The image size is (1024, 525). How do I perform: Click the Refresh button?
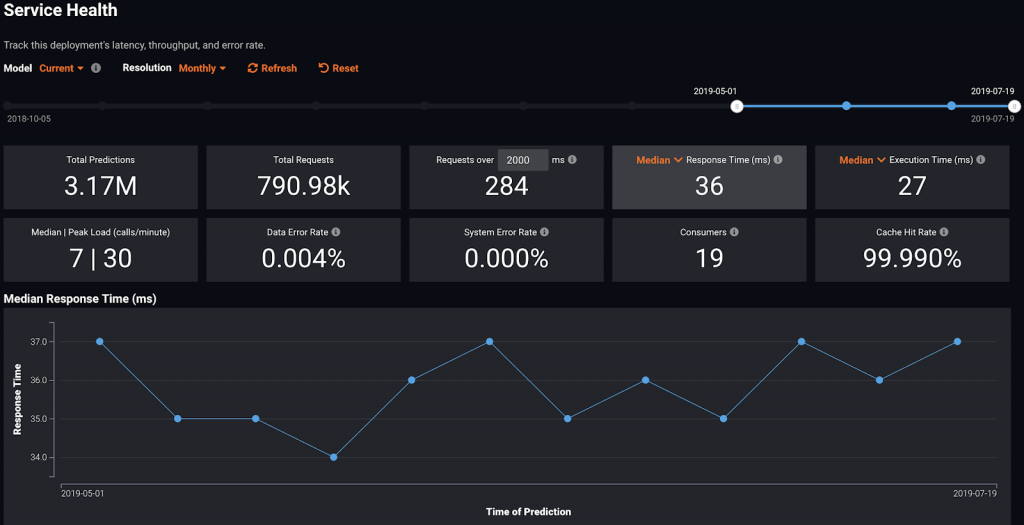tap(272, 68)
